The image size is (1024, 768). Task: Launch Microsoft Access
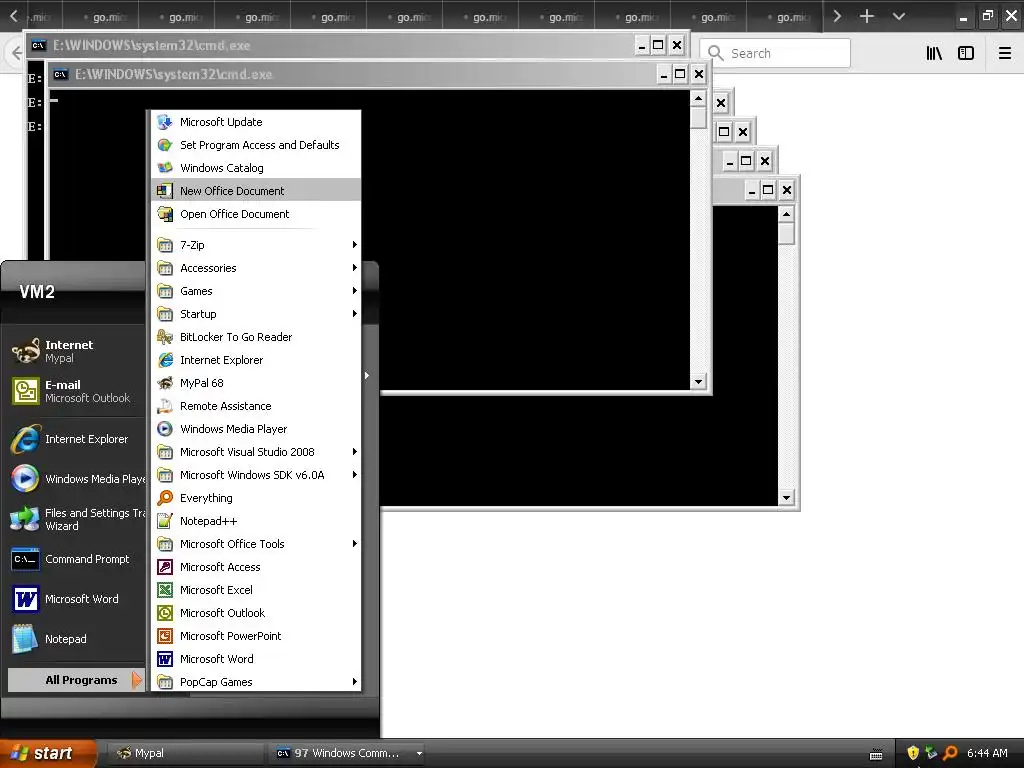(x=256, y=567)
